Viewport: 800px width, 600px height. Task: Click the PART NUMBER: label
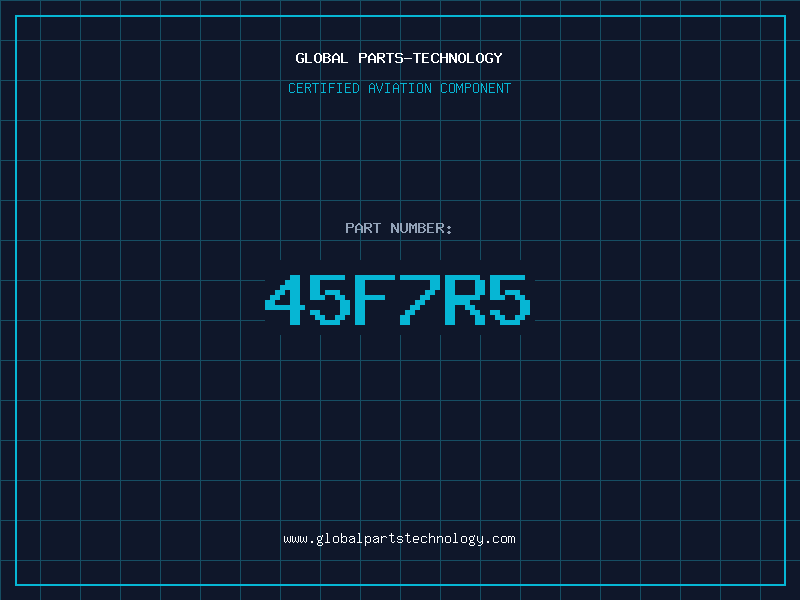[398, 228]
